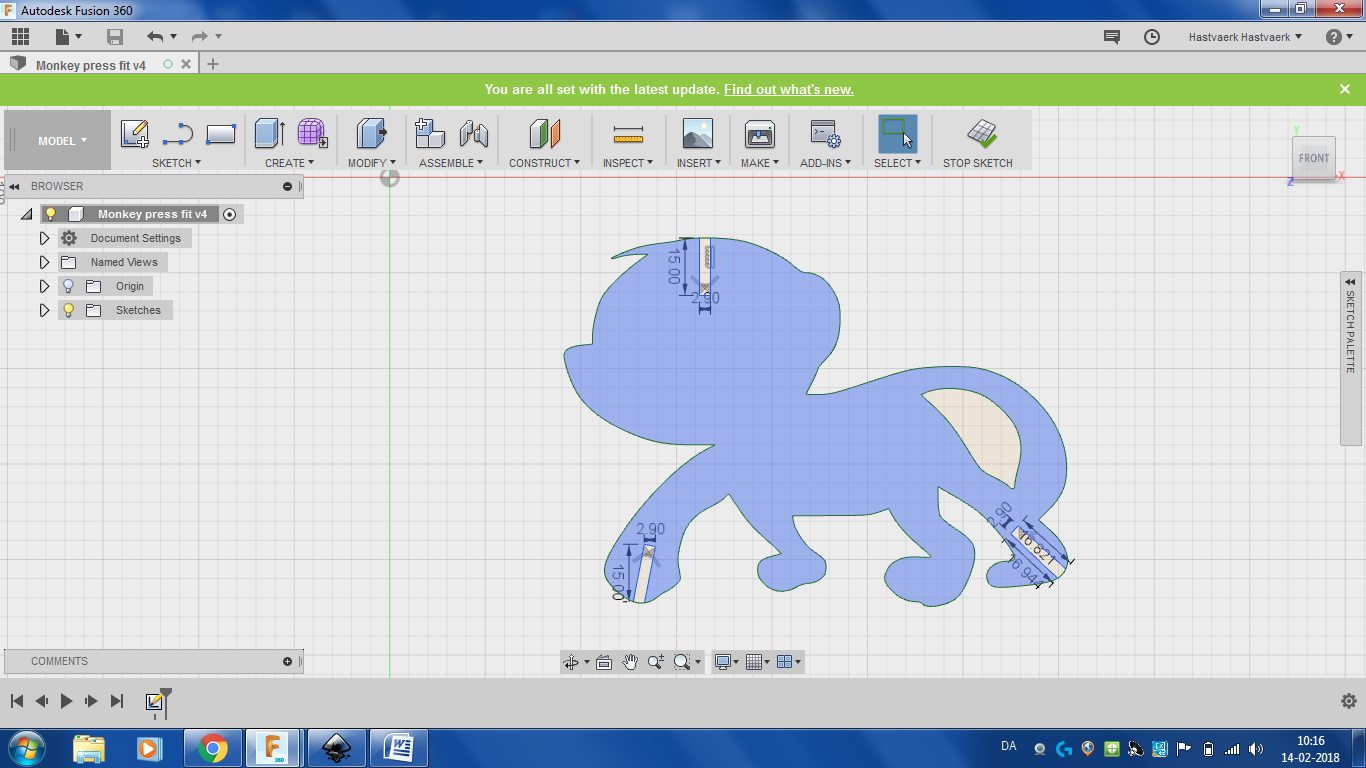The width and height of the screenshot is (1366, 768).
Task: Open the INSPECT menu
Action: click(627, 163)
